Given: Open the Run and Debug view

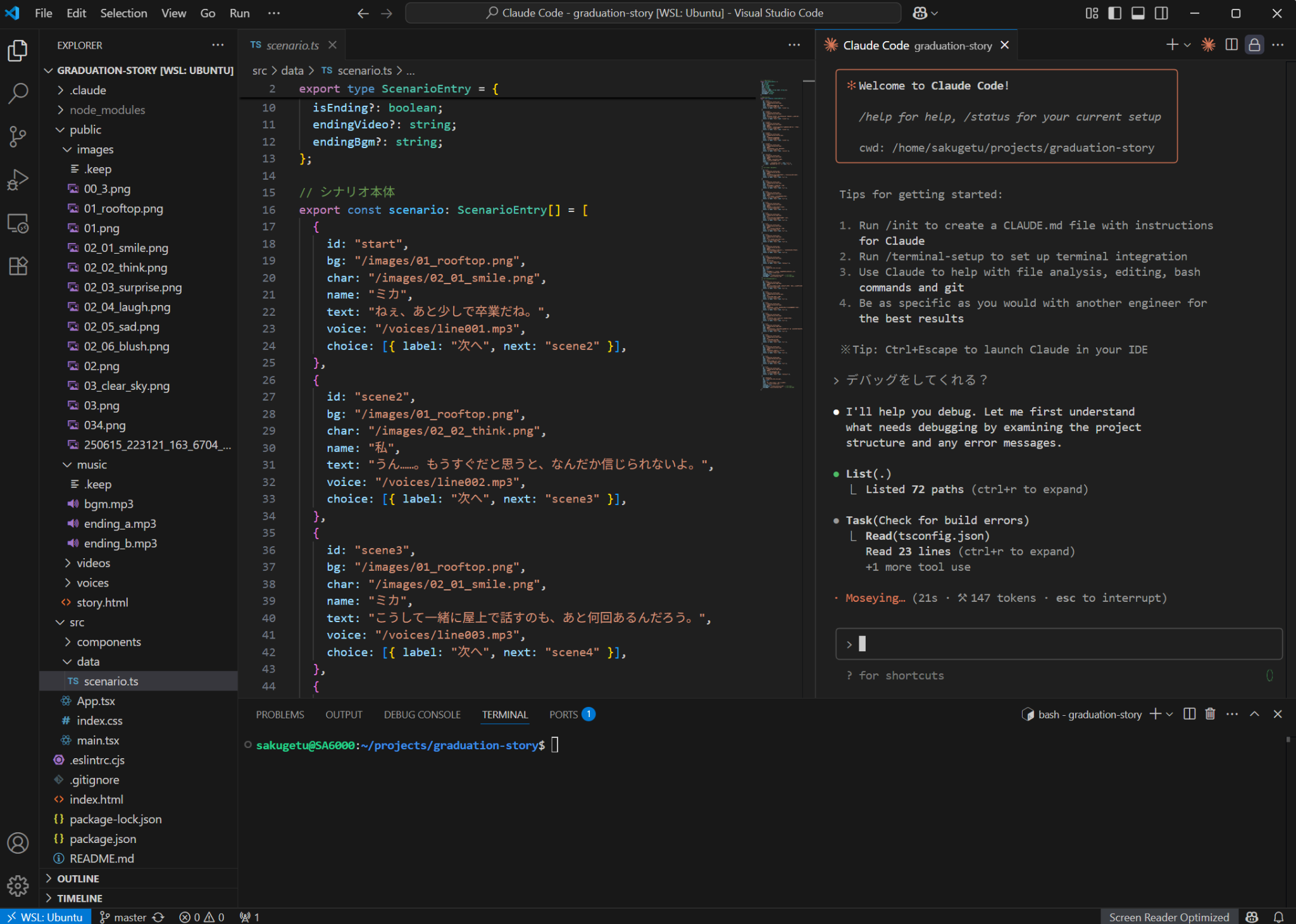Looking at the screenshot, I should pyautogui.click(x=18, y=180).
